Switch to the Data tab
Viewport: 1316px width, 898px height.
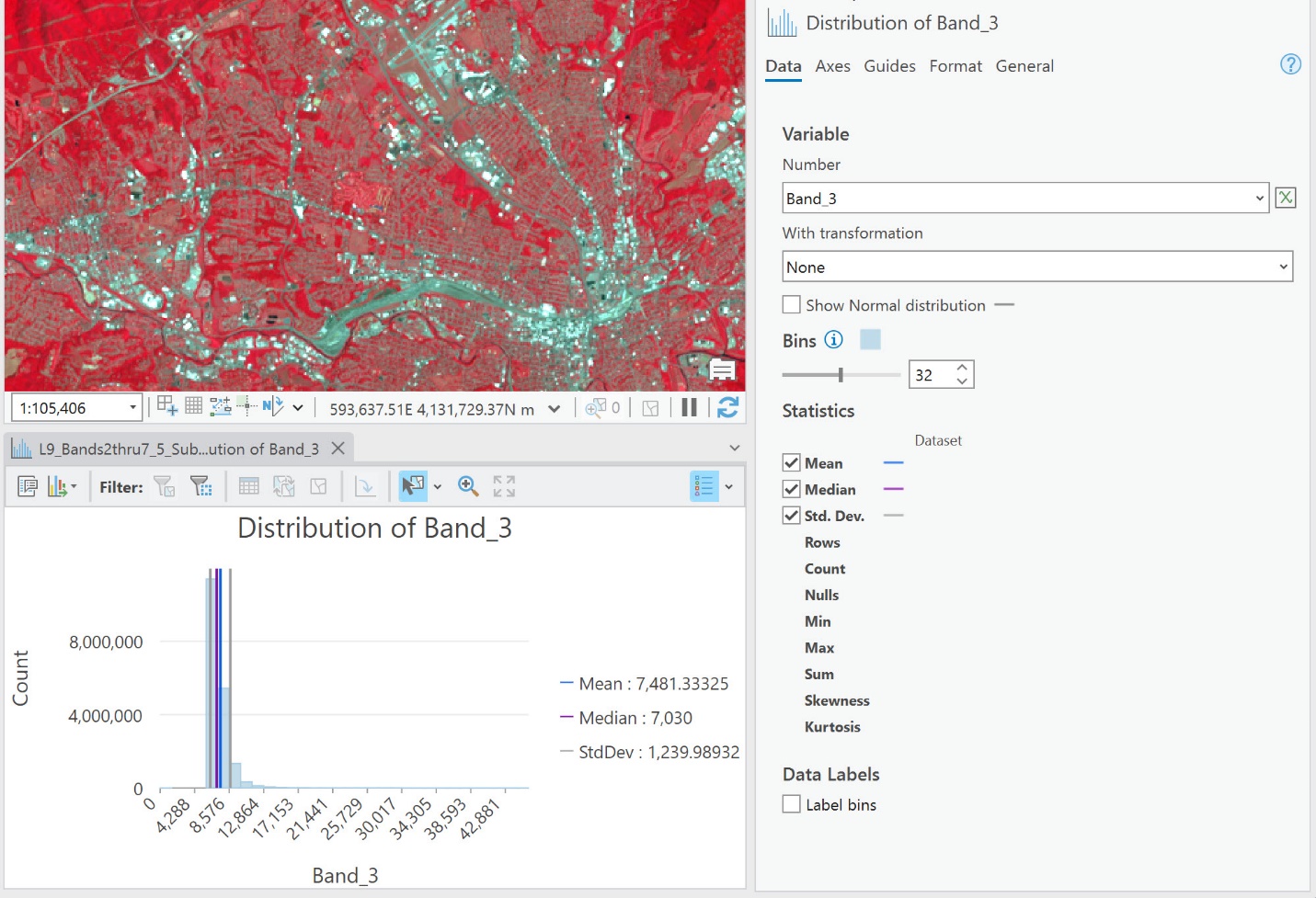point(783,66)
